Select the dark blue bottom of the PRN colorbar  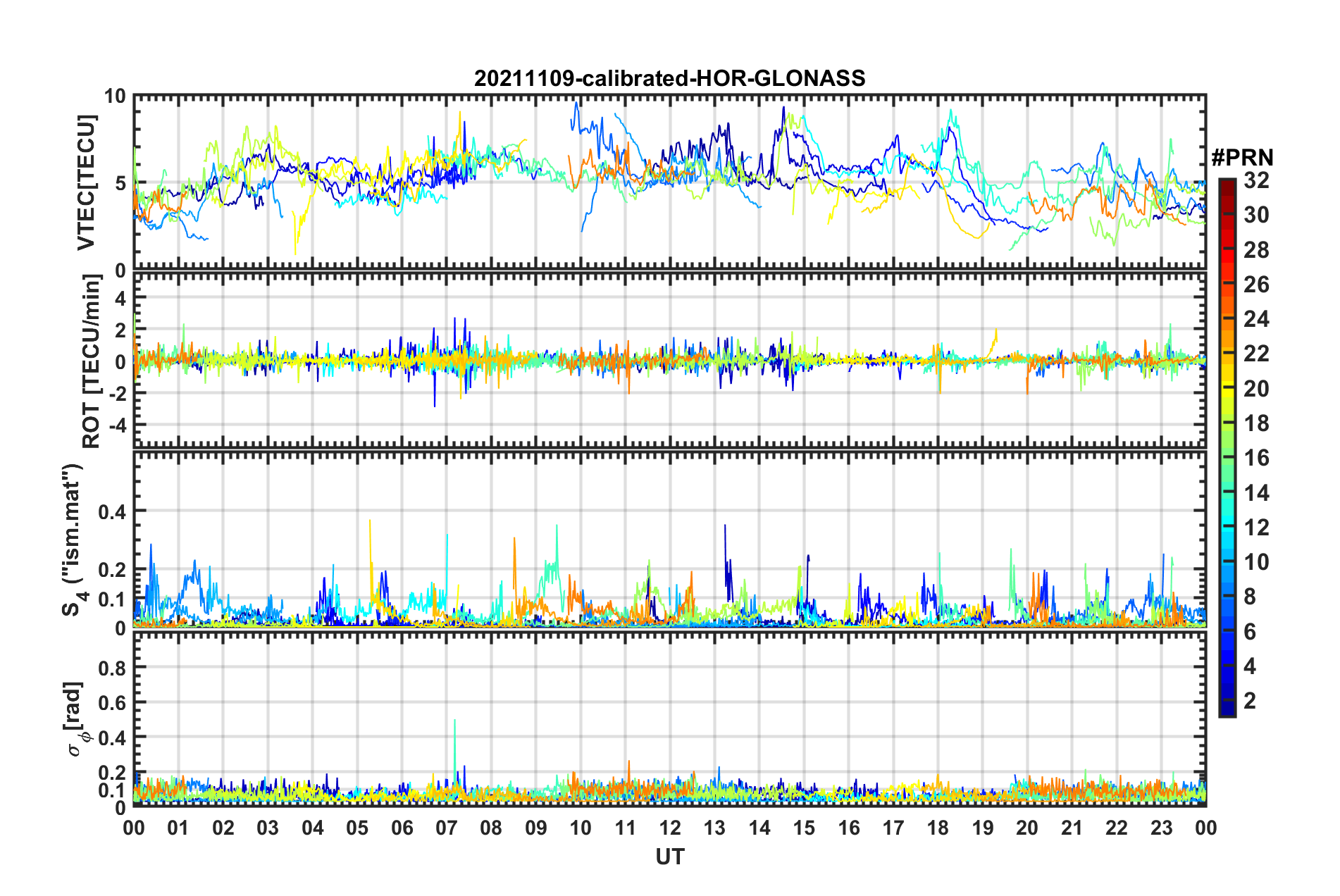tap(1227, 710)
